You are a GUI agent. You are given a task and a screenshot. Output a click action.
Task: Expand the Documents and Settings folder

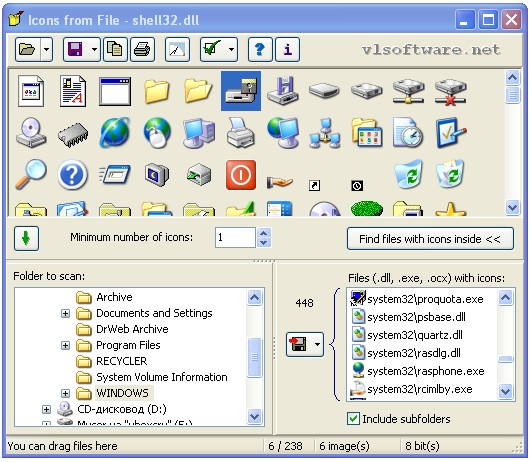[65, 313]
